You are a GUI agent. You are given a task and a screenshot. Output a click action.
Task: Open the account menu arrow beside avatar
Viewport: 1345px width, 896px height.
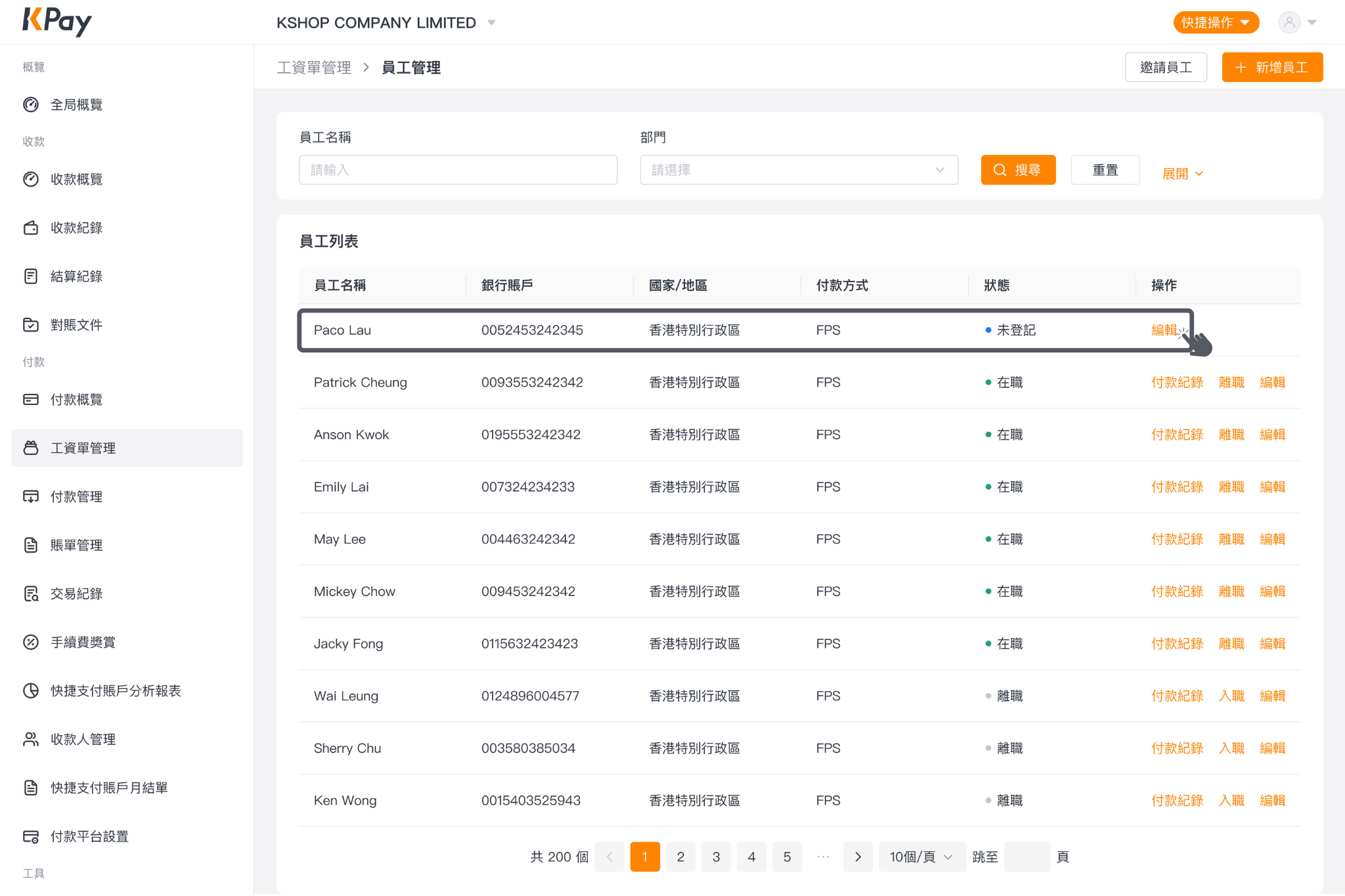click(x=1312, y=23)
